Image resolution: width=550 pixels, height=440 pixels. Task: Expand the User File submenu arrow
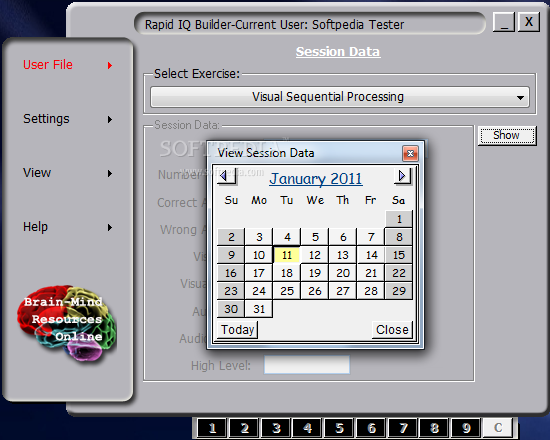point(110,65)
